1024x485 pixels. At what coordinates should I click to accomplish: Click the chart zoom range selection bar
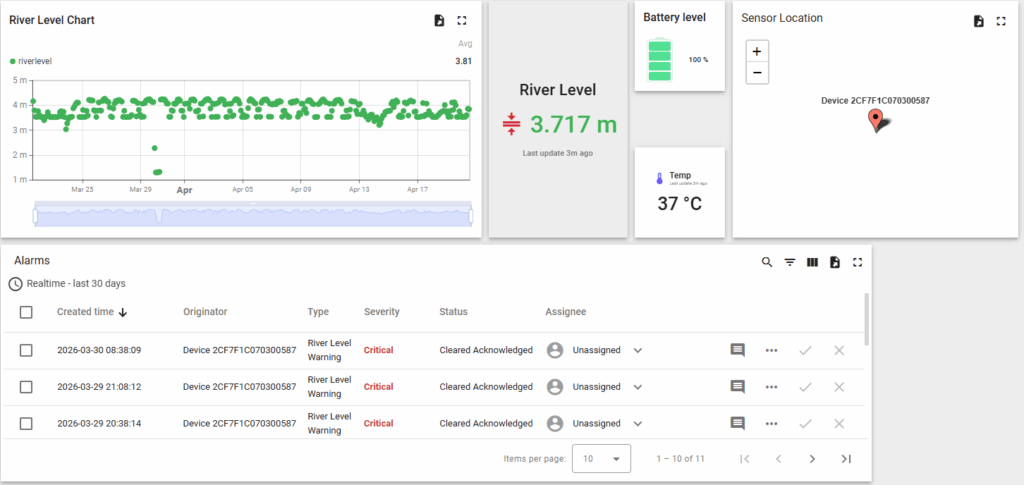tap(253, 214)
